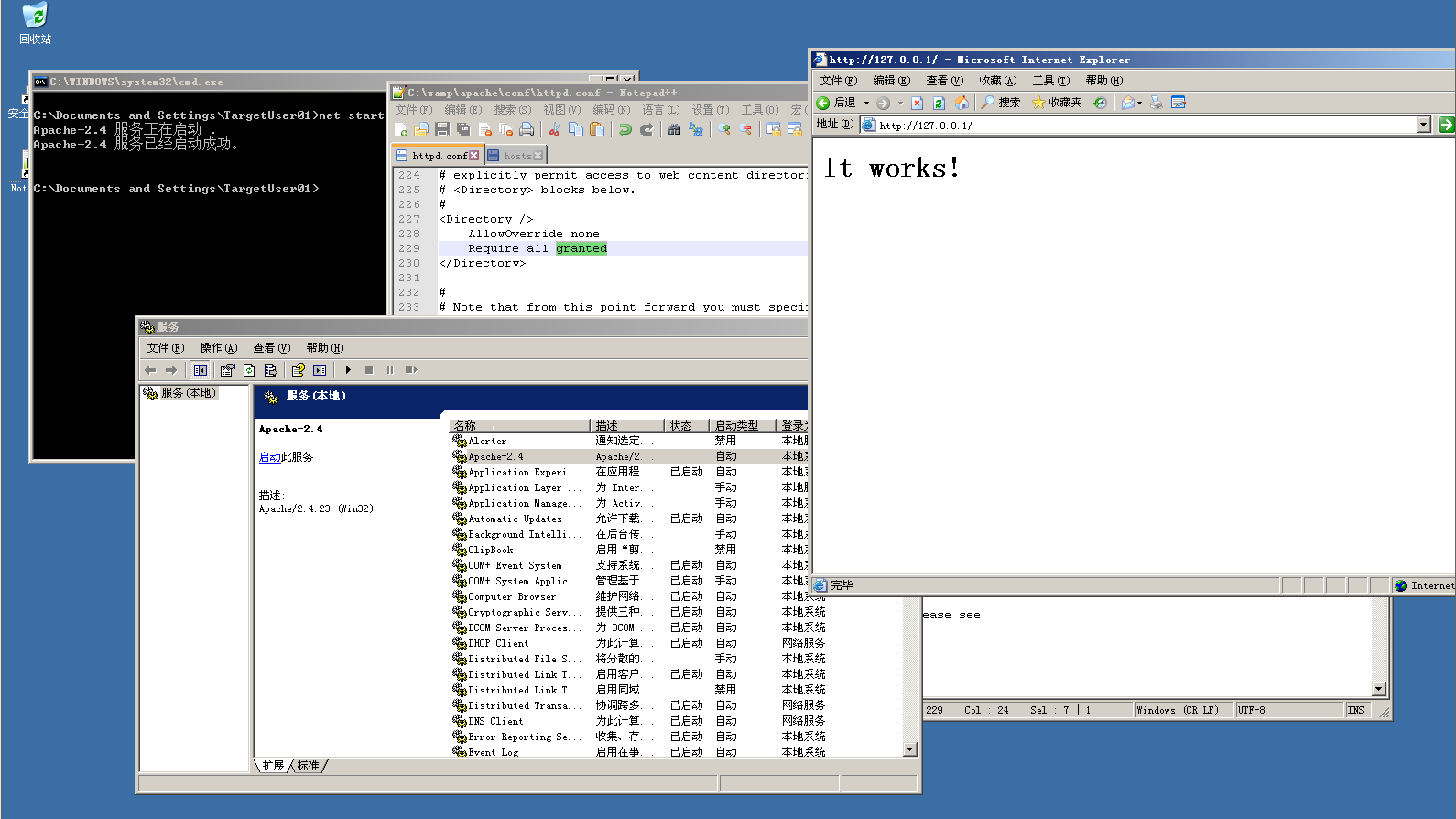
Task: Click the Zoom In icon in Notepad++
Action: (724, 130)
